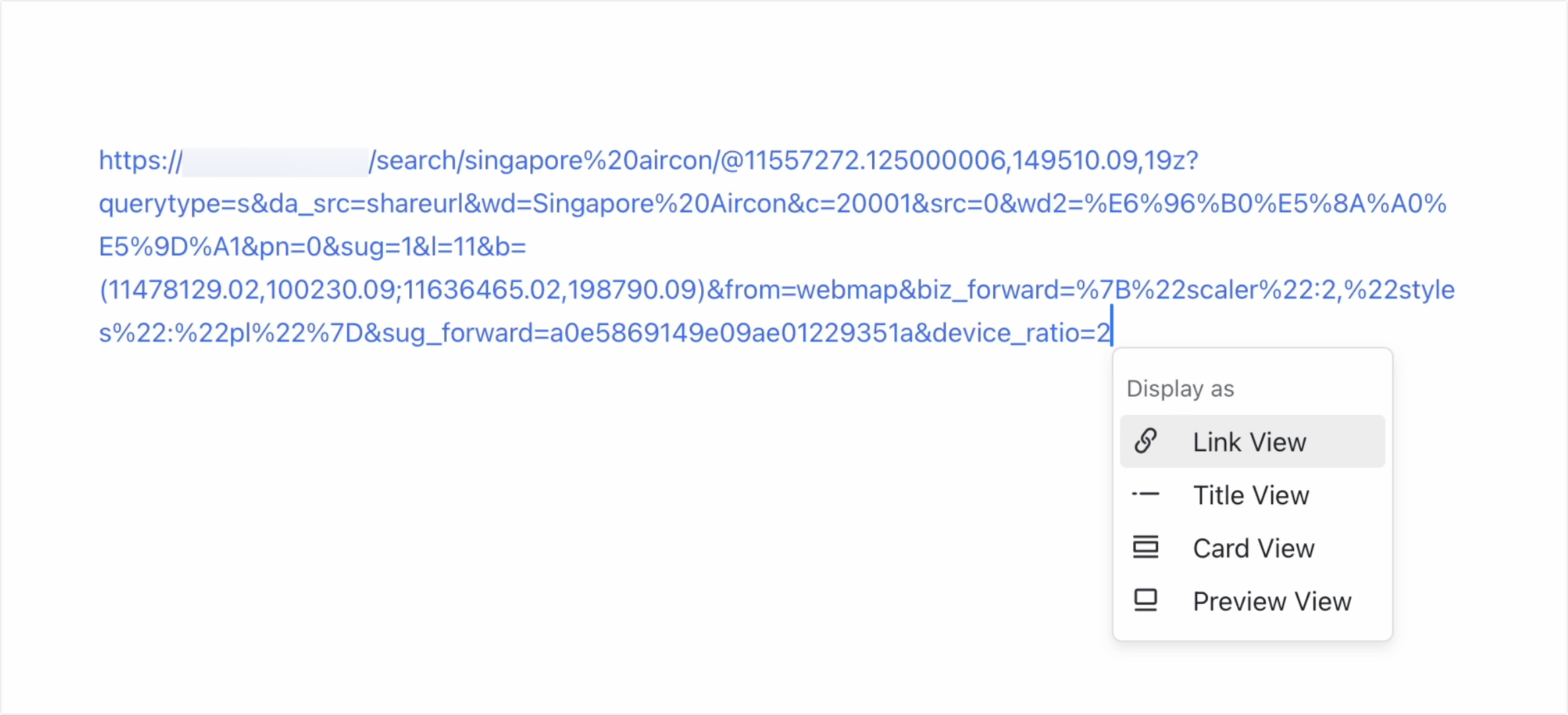Open Link View from the display menu
The height and width of the screenshot is (715, 1568).
[x=1249, y=441]
